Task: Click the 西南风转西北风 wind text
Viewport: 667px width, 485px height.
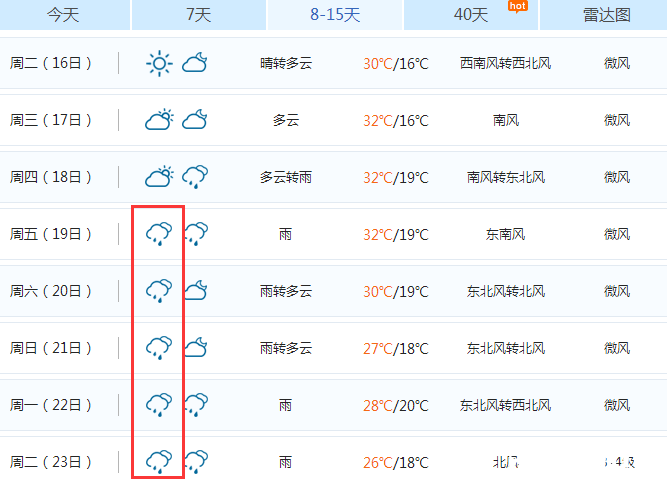Action: 505,63
